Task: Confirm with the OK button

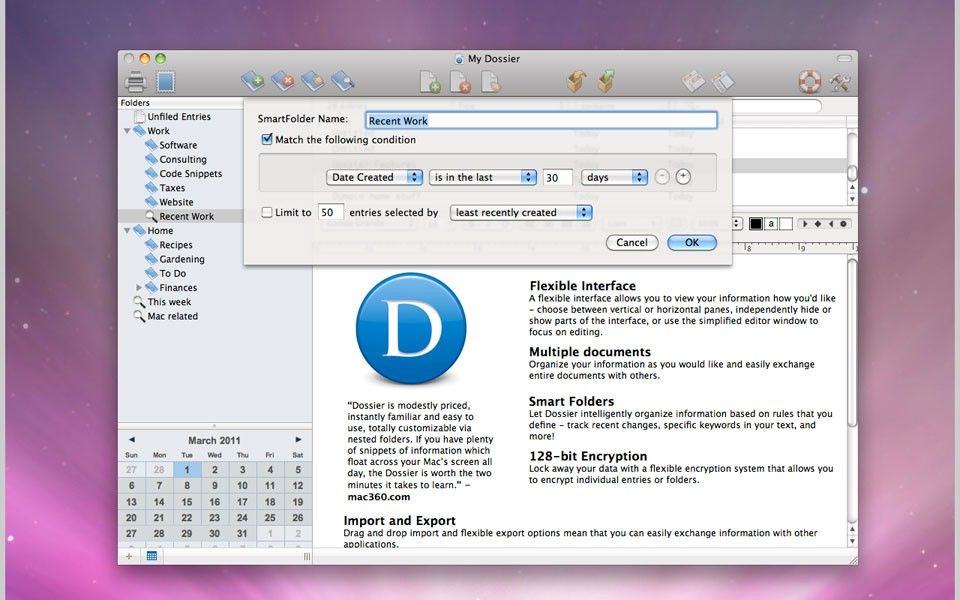Action: [692, 242]
